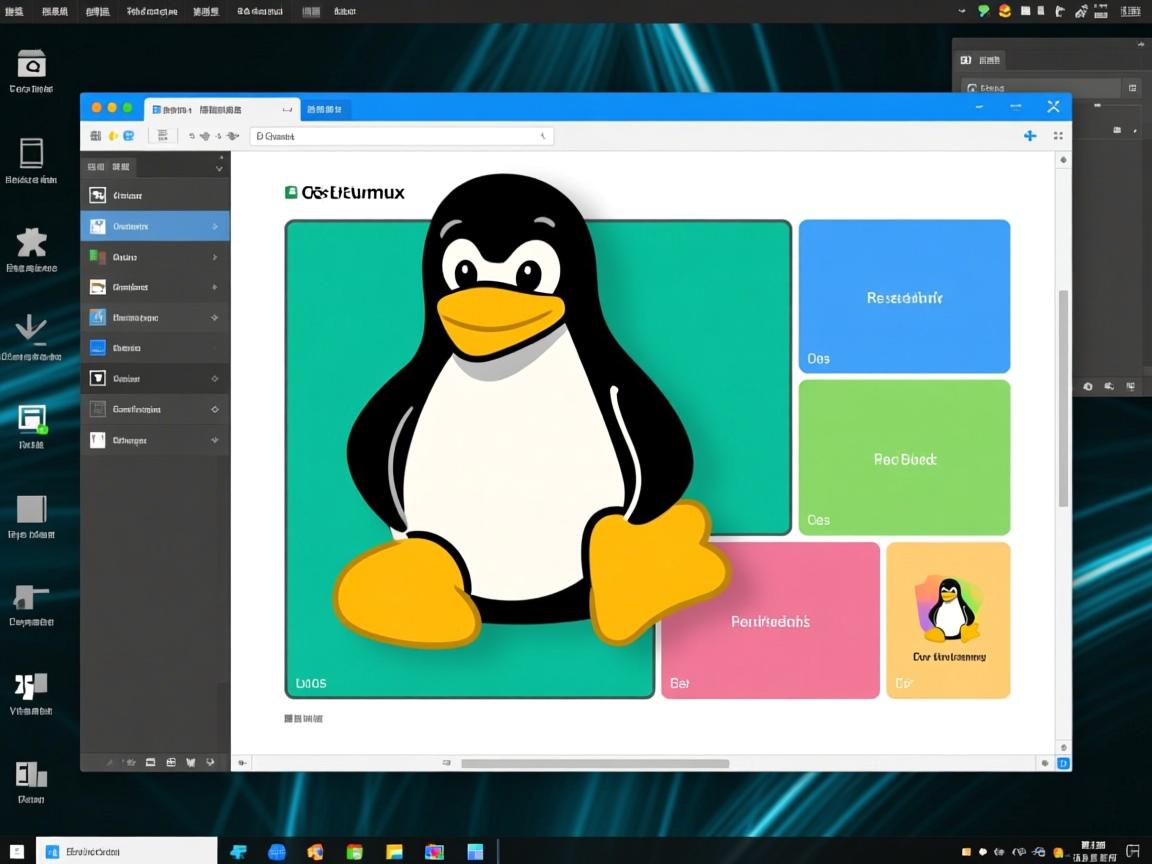1152x864 pixels.
Task: Click the home icon at the toolbar's left
Action: 95,135
